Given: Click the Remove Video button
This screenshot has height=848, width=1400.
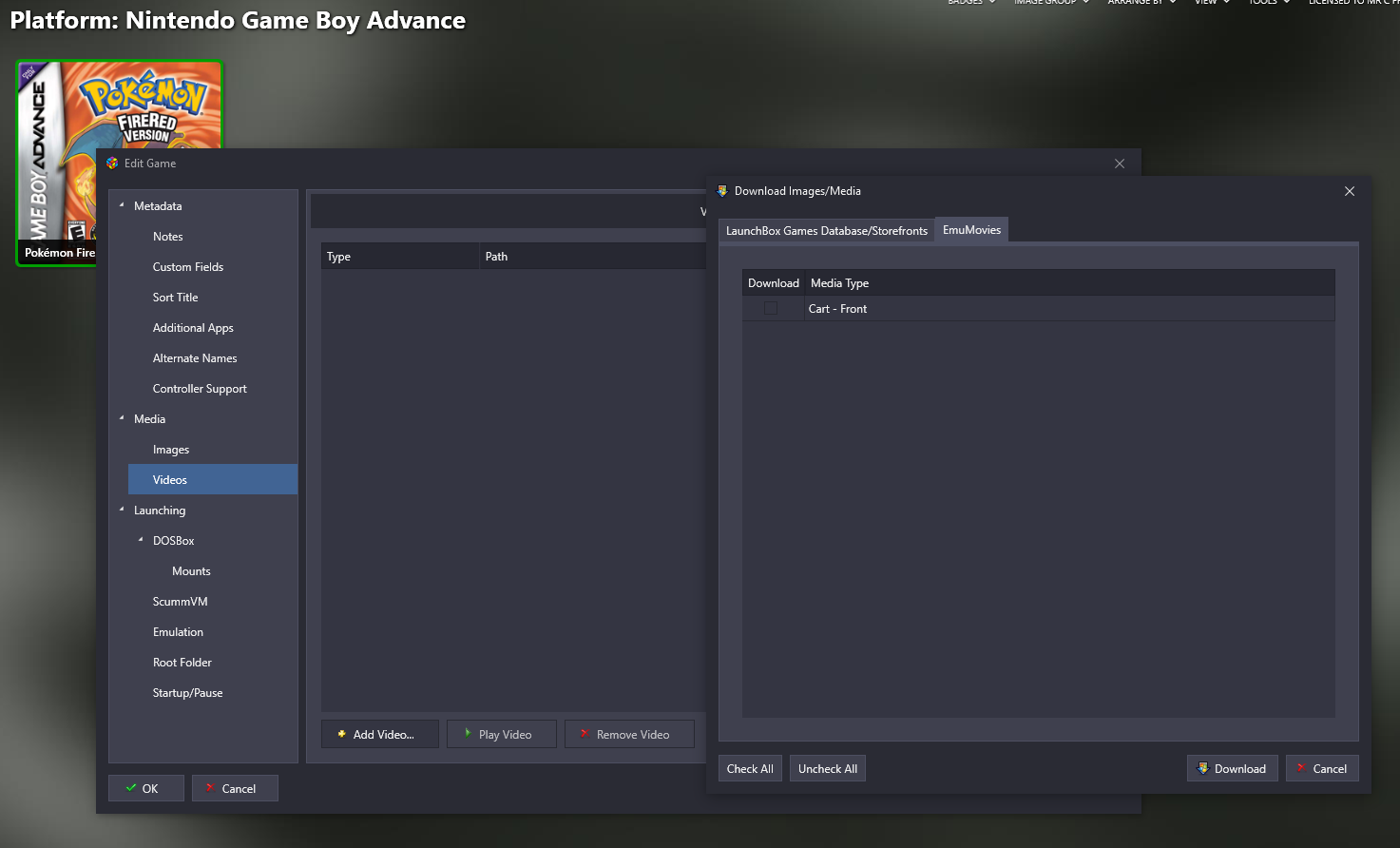Looking at the screenshot, I should 629,734.
